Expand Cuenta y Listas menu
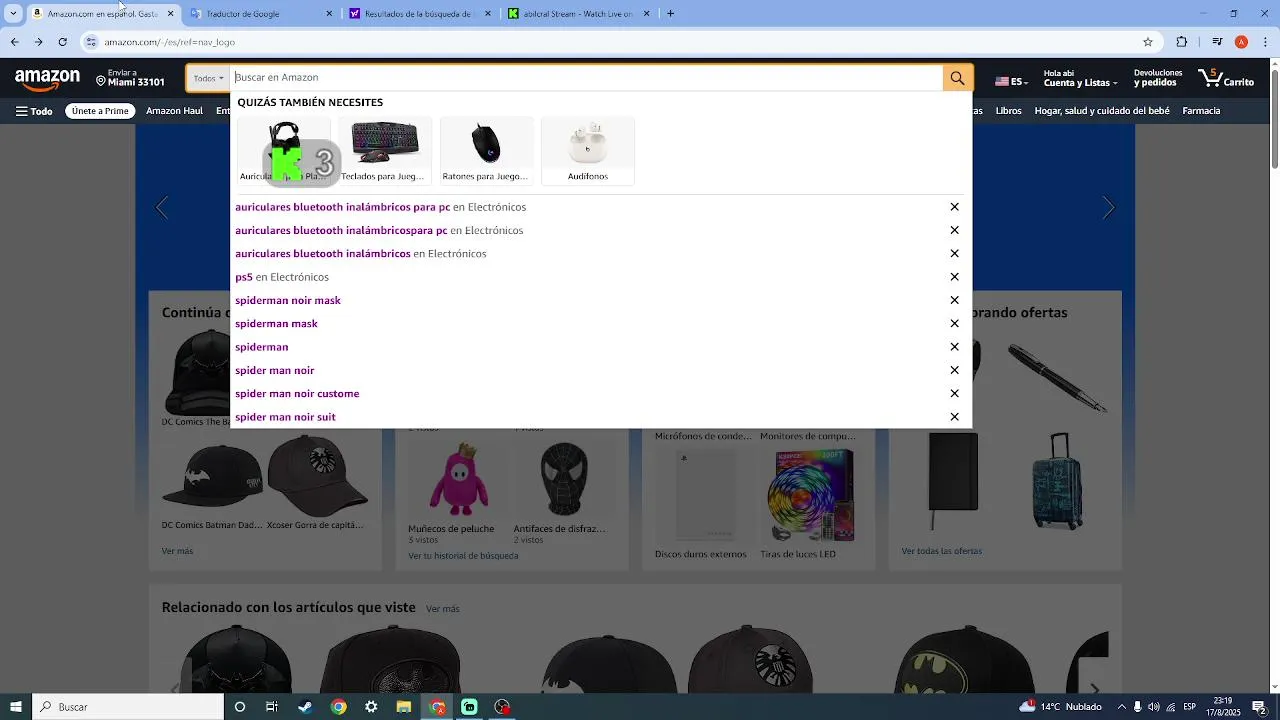This screenshot has width=1280, height=720. (x=1079, y=78)
